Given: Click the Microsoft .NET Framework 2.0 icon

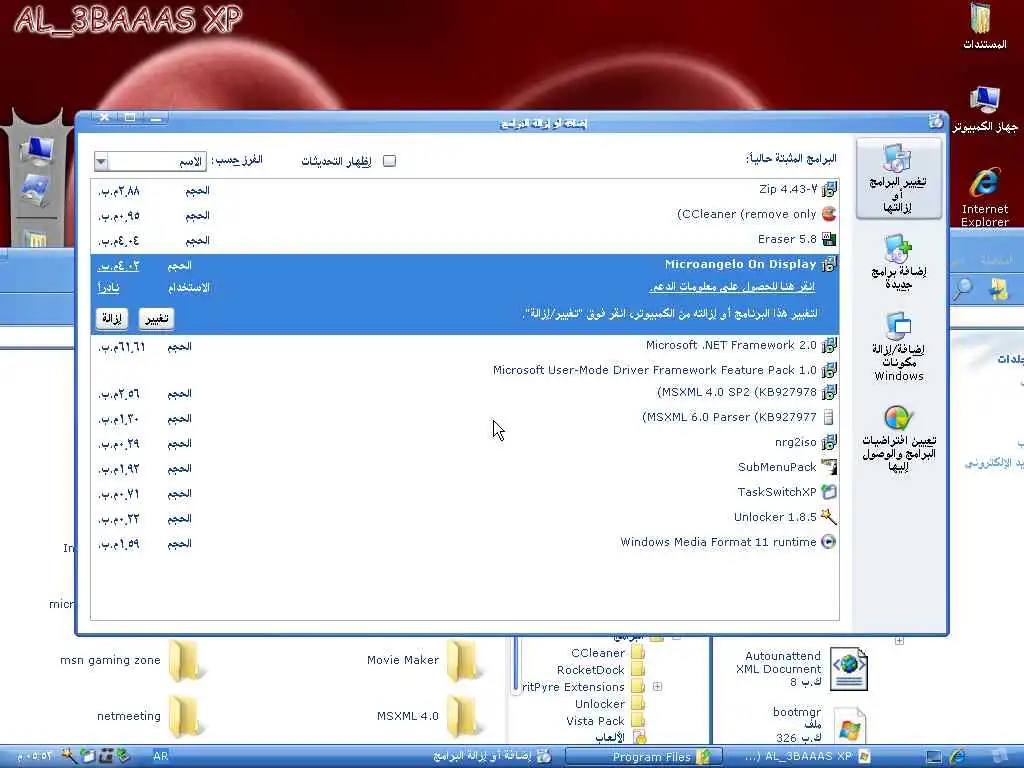Looking at the screenshot, I should 829,345.
